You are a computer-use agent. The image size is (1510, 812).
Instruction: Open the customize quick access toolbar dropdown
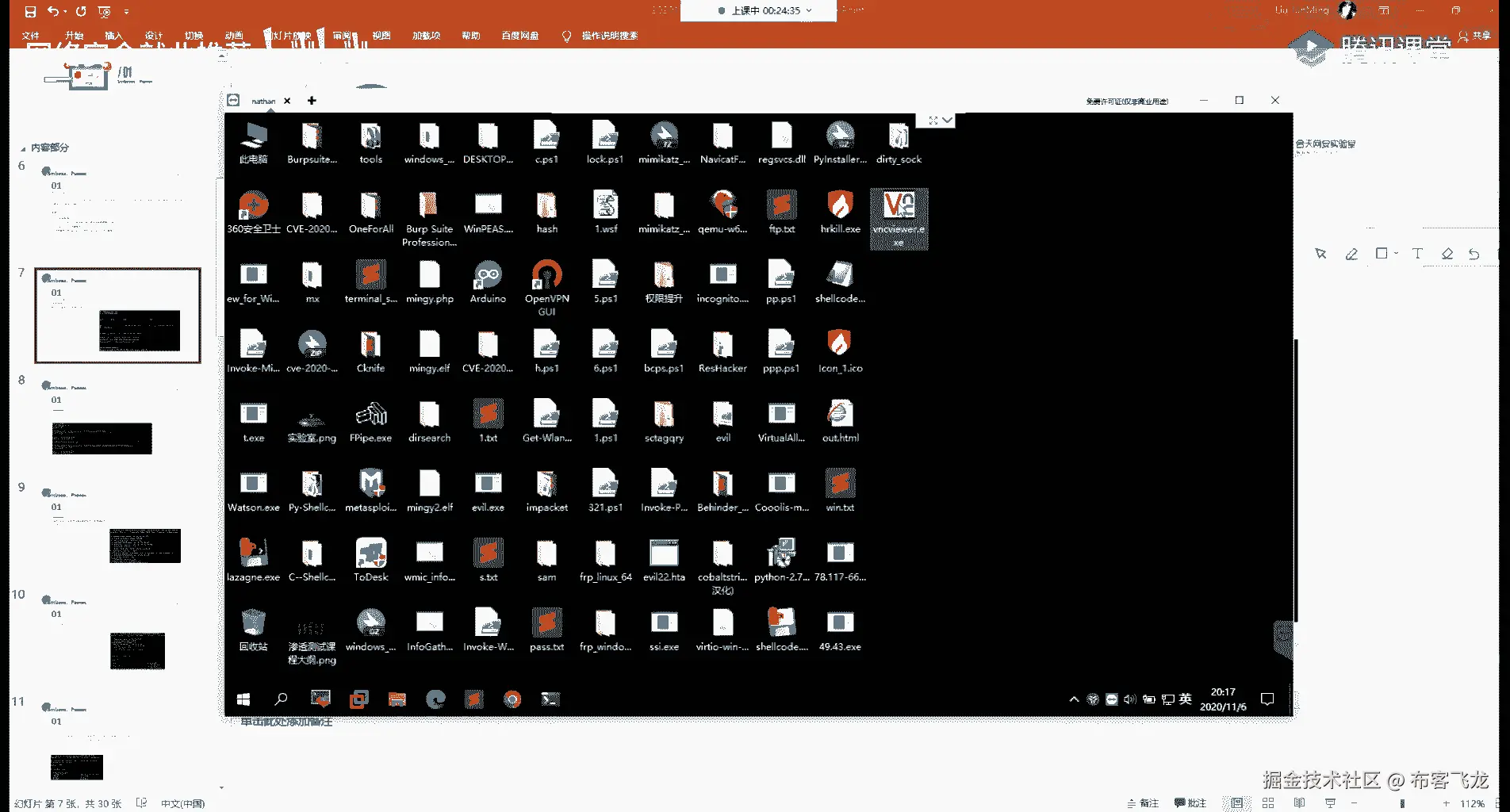(x=127, y=12)
